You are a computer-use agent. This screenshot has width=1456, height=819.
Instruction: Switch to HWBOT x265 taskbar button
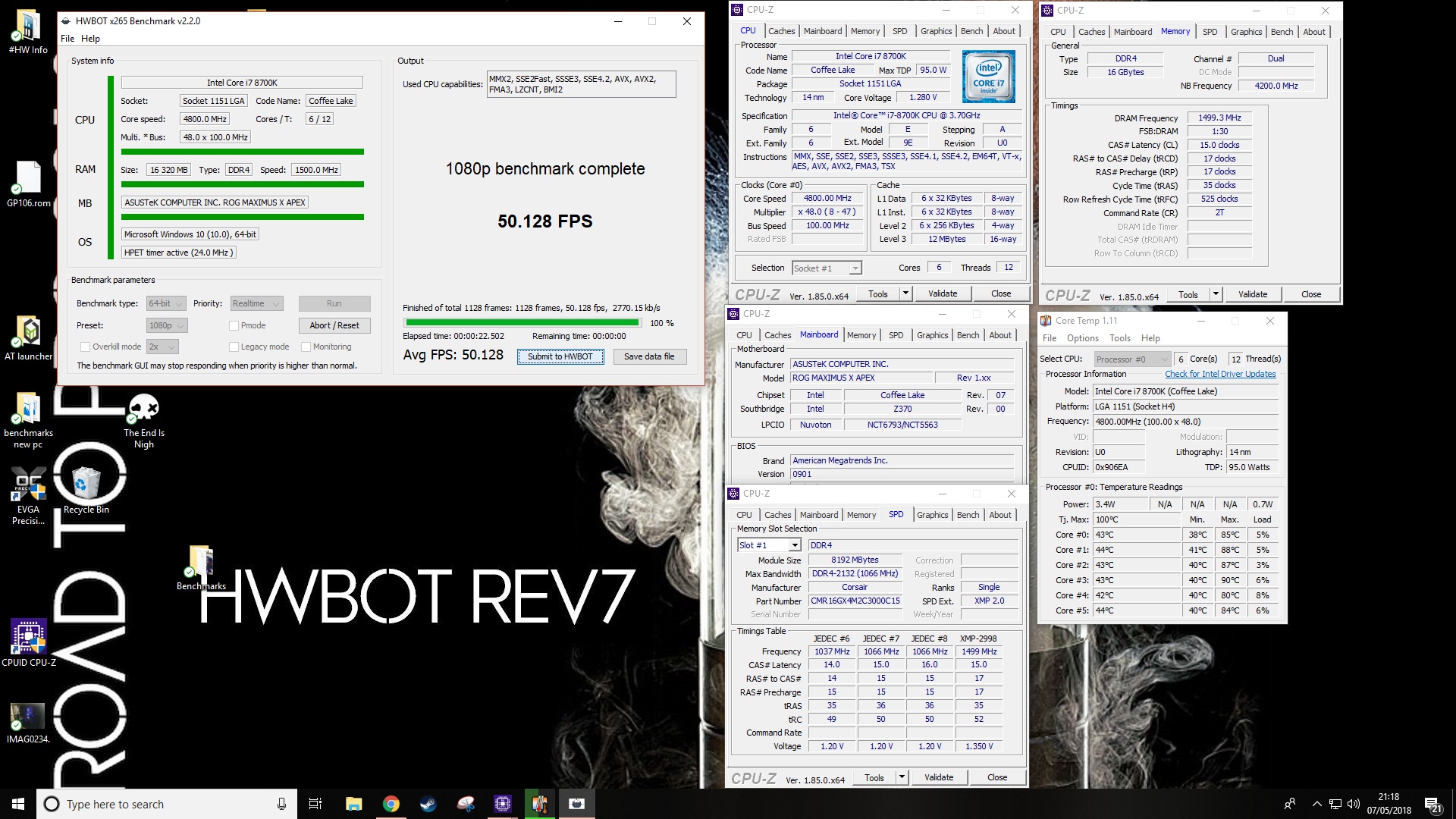[x=576, y=804]
